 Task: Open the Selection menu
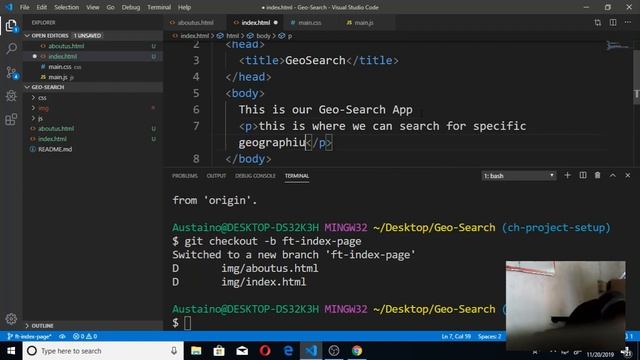click(x=67, y=7)
